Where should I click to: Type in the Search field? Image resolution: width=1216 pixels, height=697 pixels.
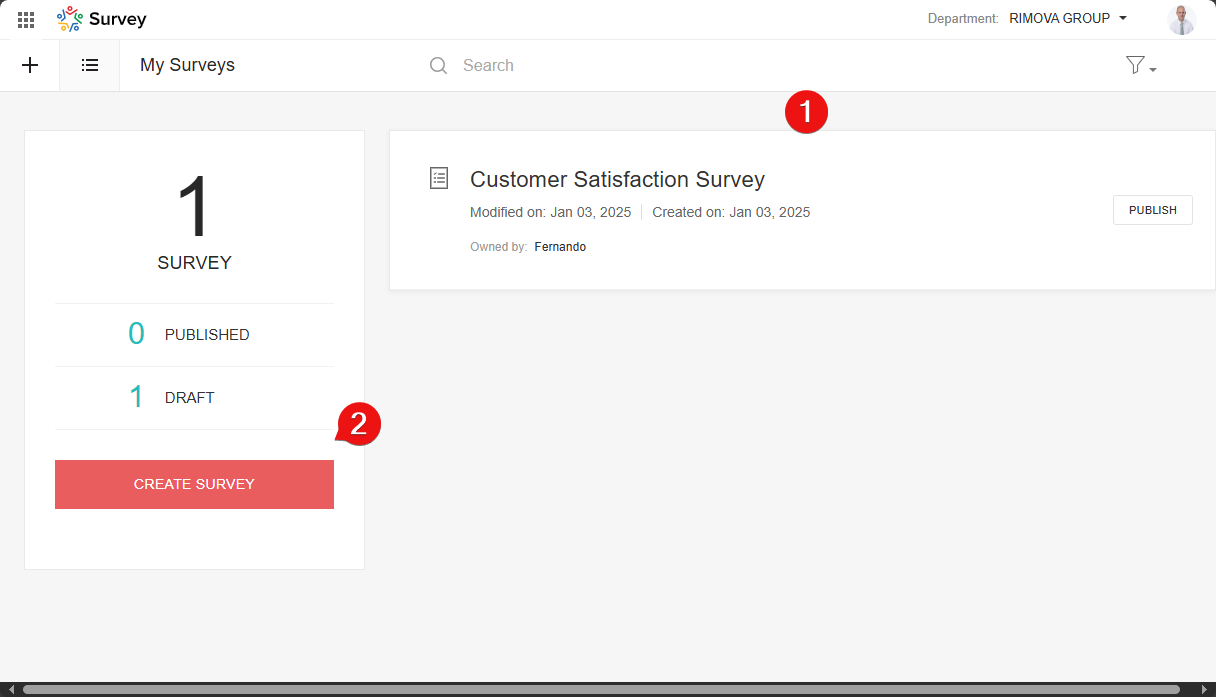pyautogui.click(x=700, y=65)
